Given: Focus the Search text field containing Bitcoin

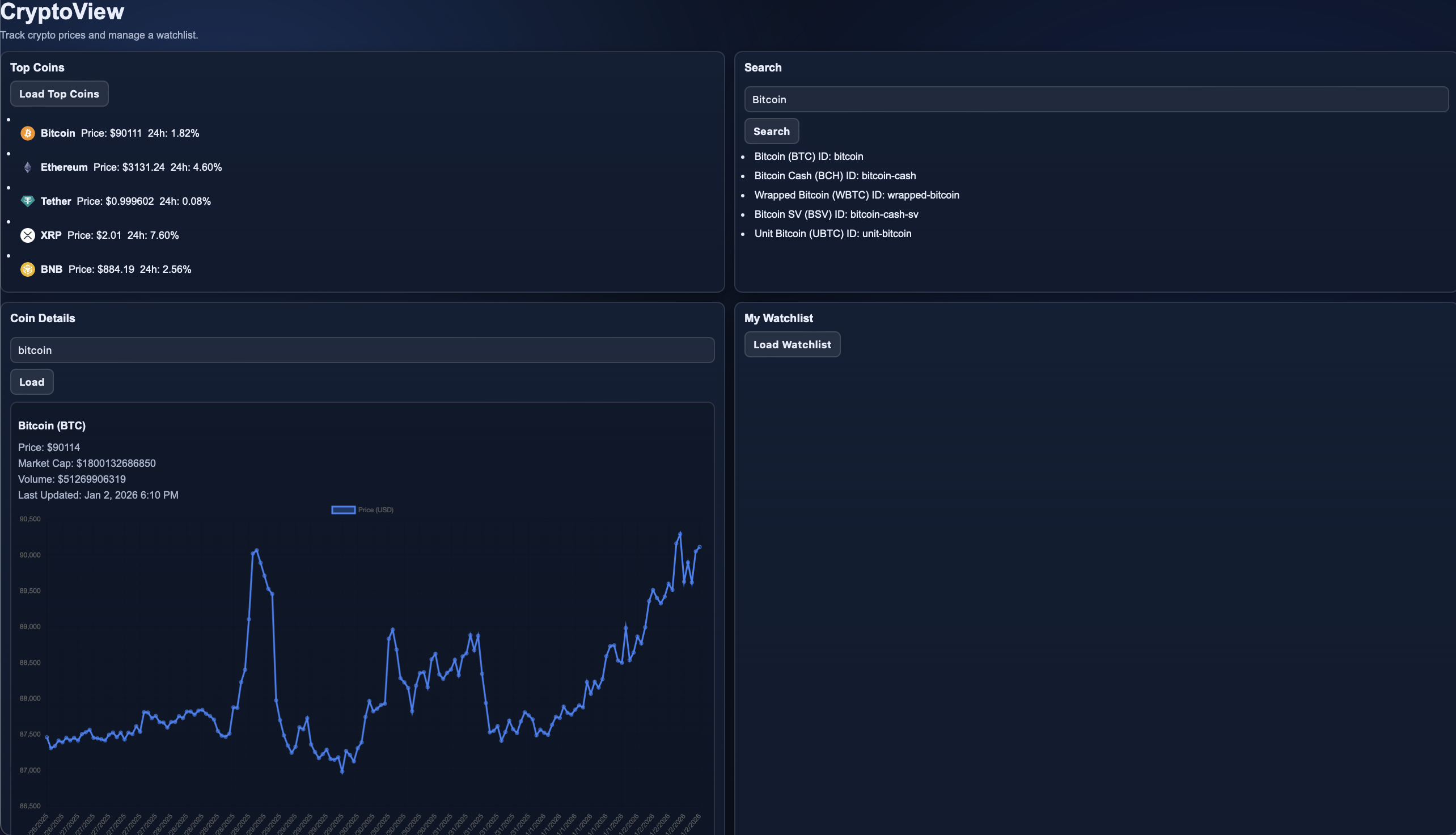Looking at the screenshot, I should coord(1095,100).
